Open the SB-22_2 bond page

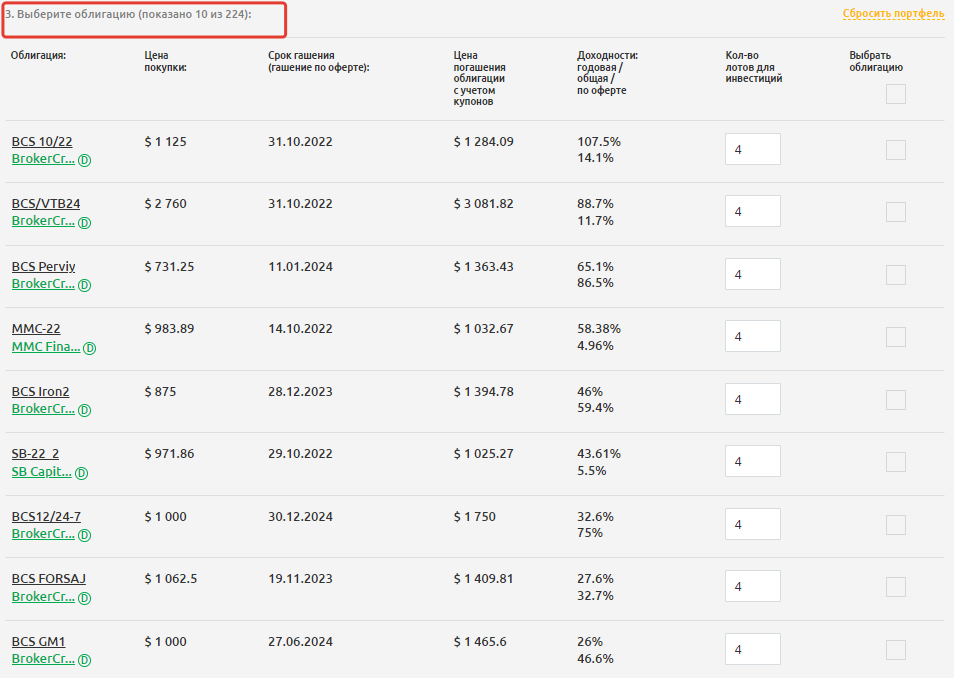click(35, 454)
